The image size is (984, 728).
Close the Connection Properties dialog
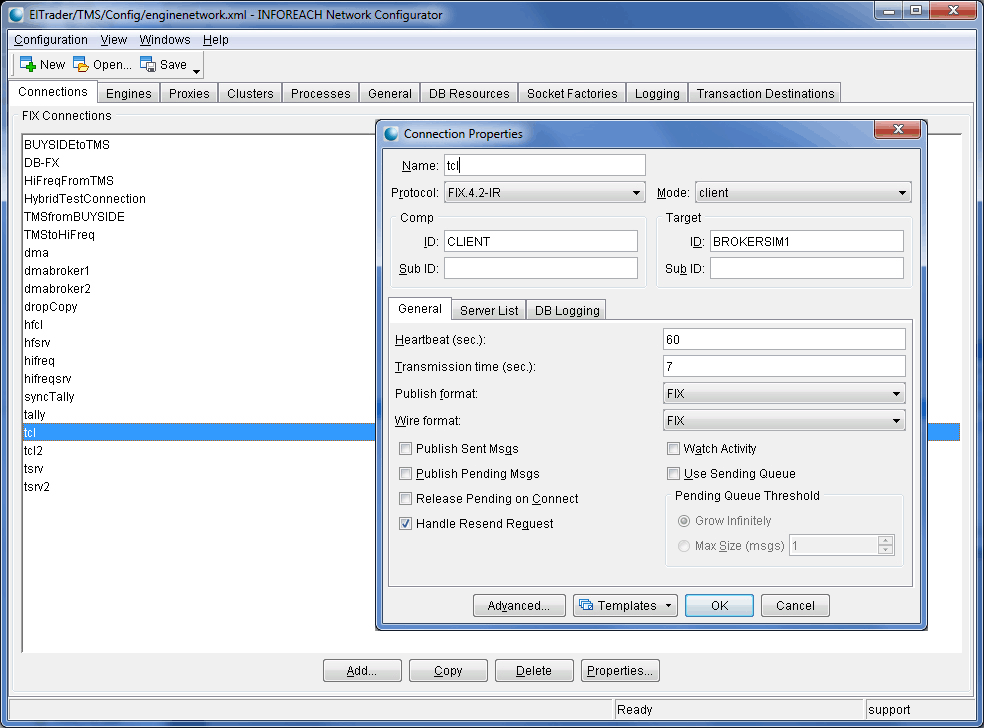pyautogui.click(x=896, y=131)
